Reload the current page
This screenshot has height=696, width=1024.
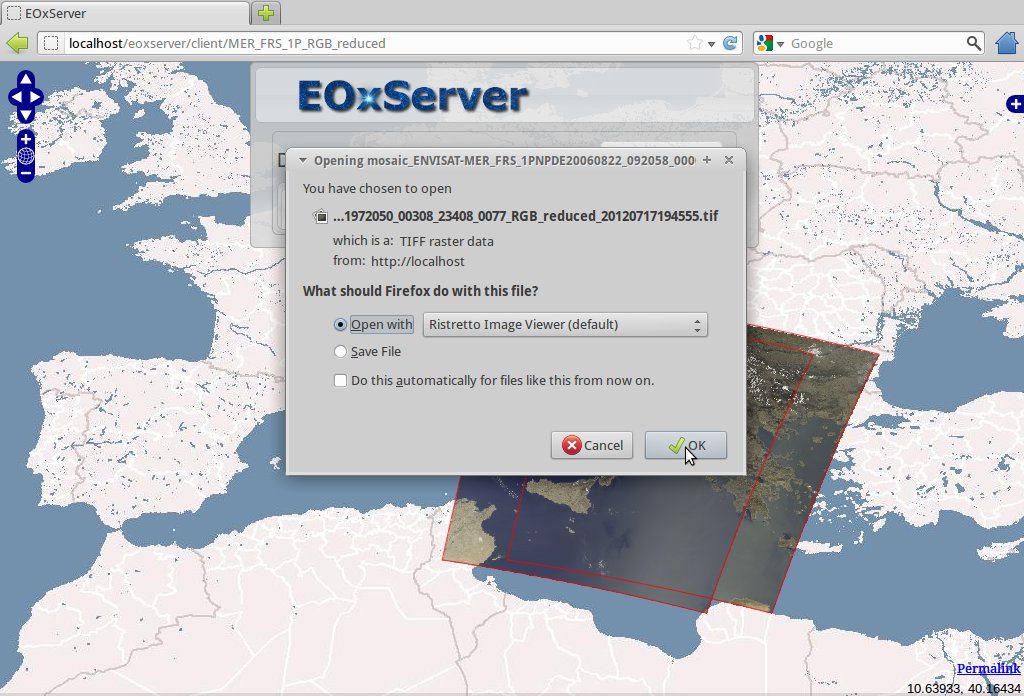(730, 44)
